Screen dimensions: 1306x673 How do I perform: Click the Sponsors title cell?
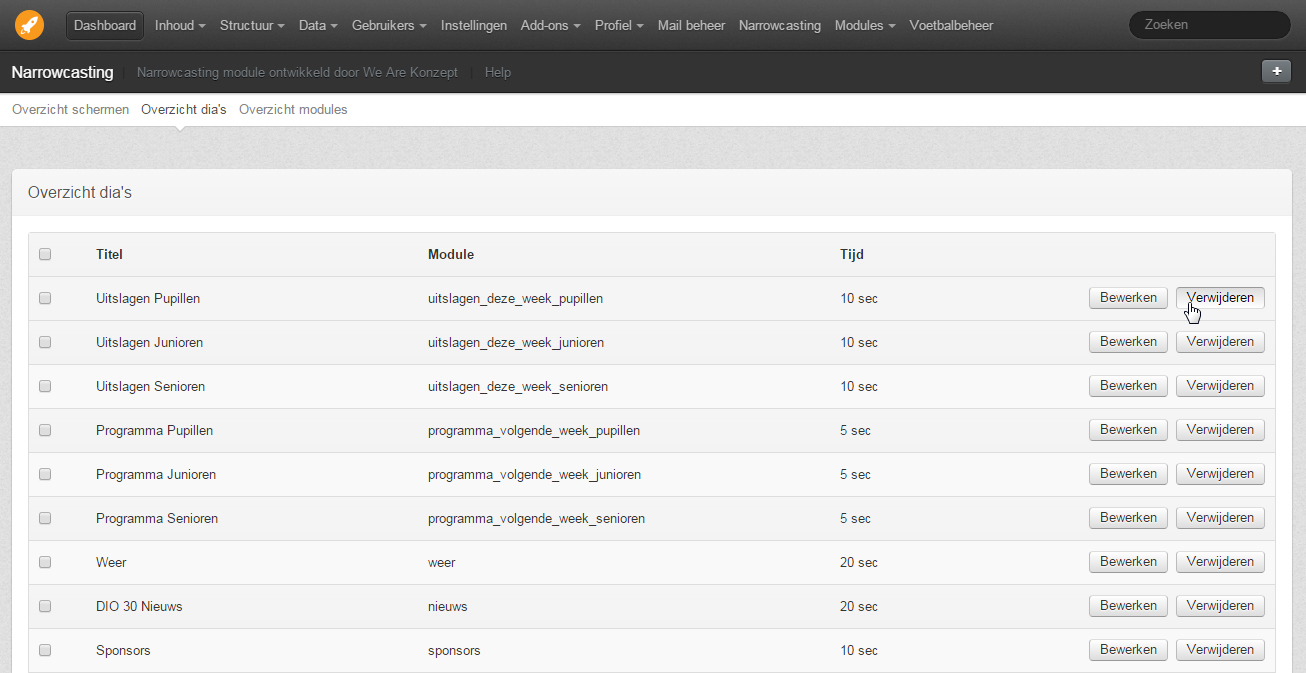(x=123, y=651)
